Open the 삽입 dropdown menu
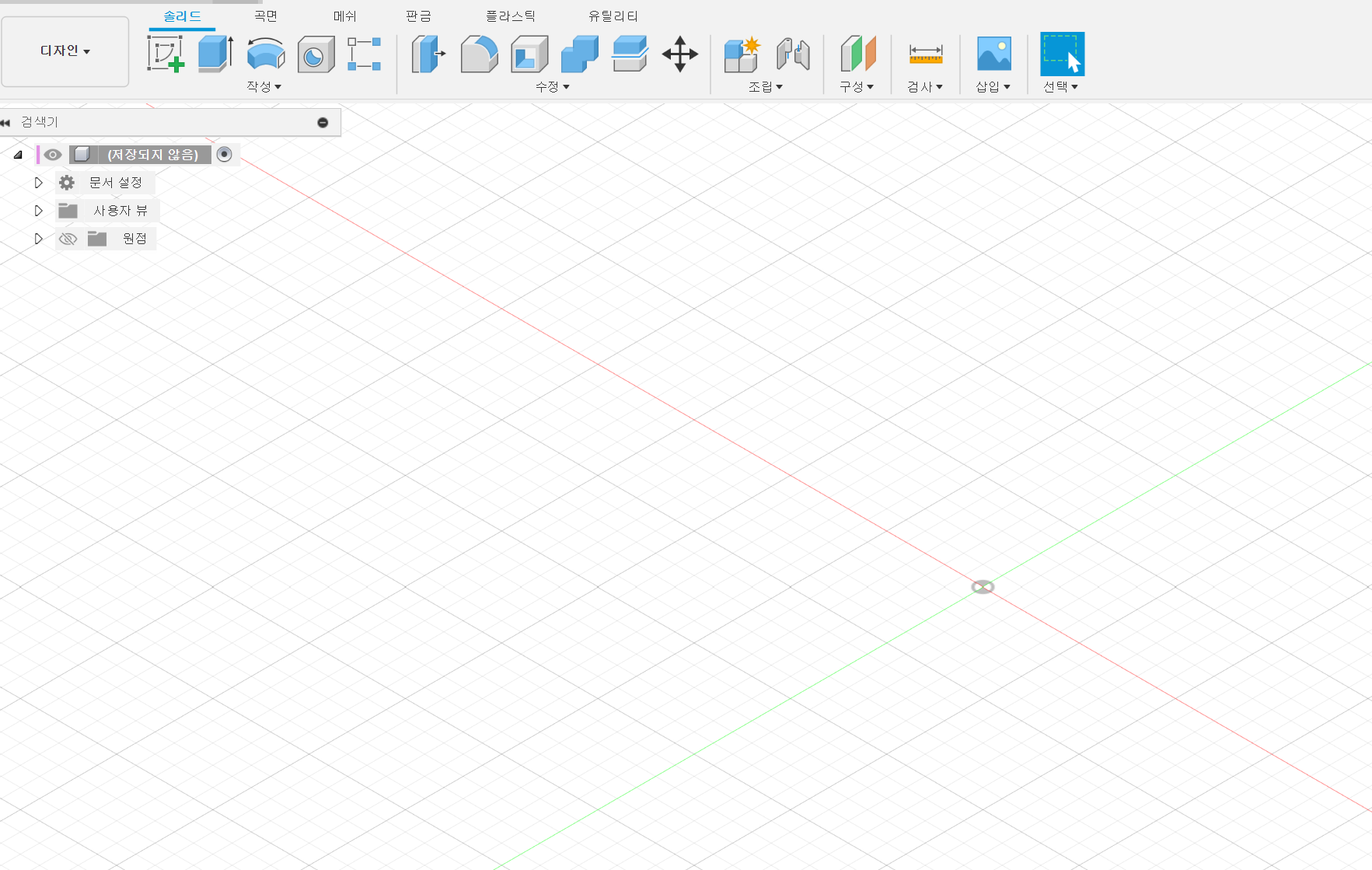1372x870 pixels. pyautogui.click(x=993, y=86)
